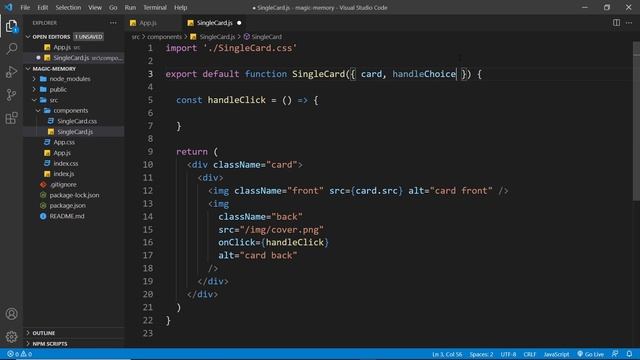Click UTF-8 encoding status item
The height and width of the screenshot is (360, 640).
coord(508,354)
